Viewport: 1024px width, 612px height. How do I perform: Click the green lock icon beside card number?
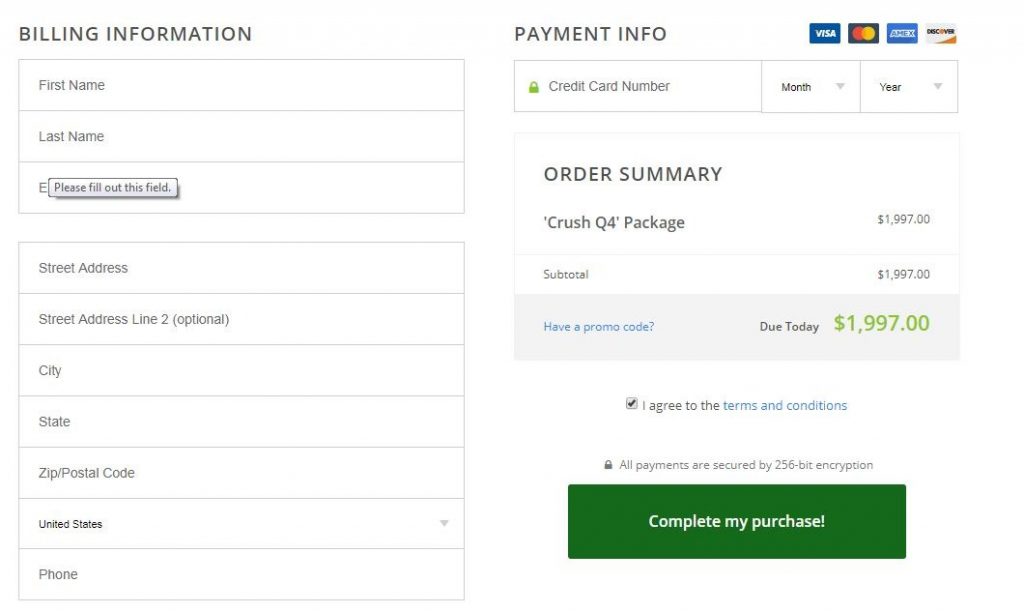534,87
